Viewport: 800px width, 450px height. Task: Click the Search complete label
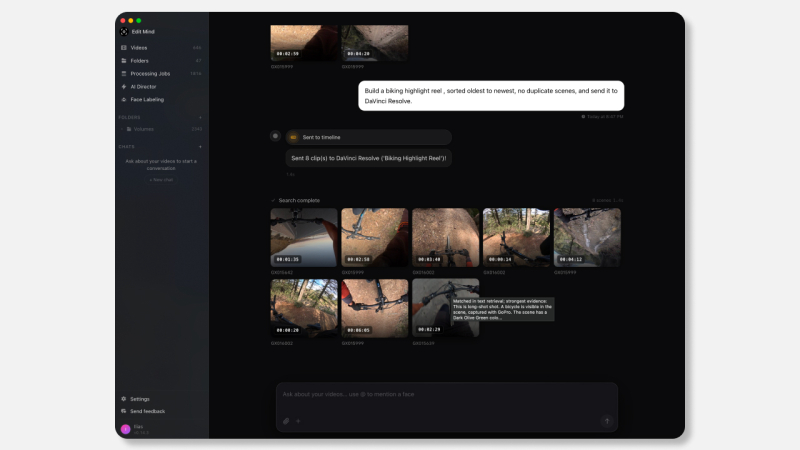pyautogui.click(x=299, y=201)
